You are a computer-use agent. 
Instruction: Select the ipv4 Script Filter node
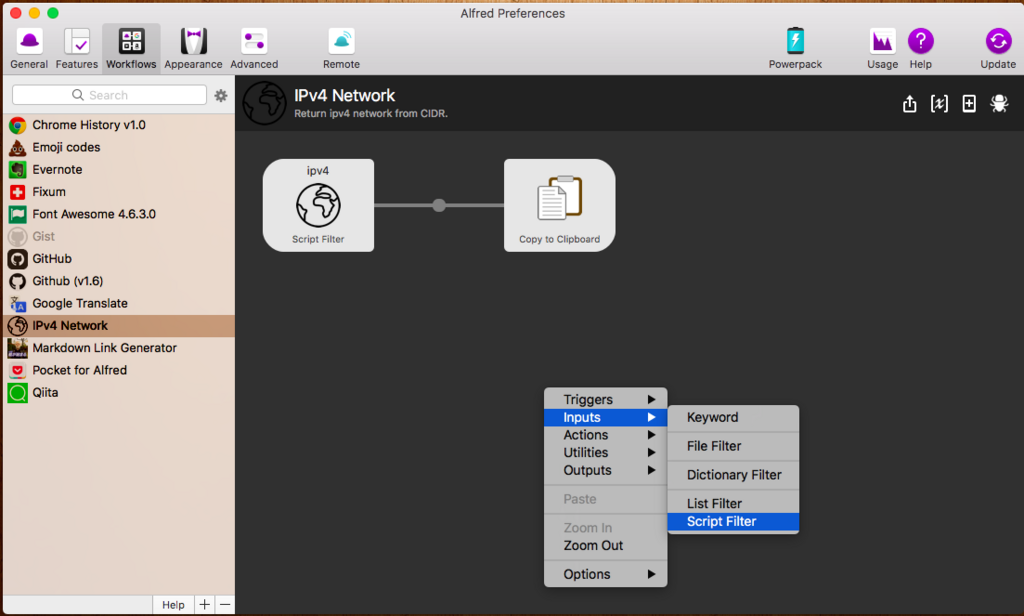click(318, 205)
